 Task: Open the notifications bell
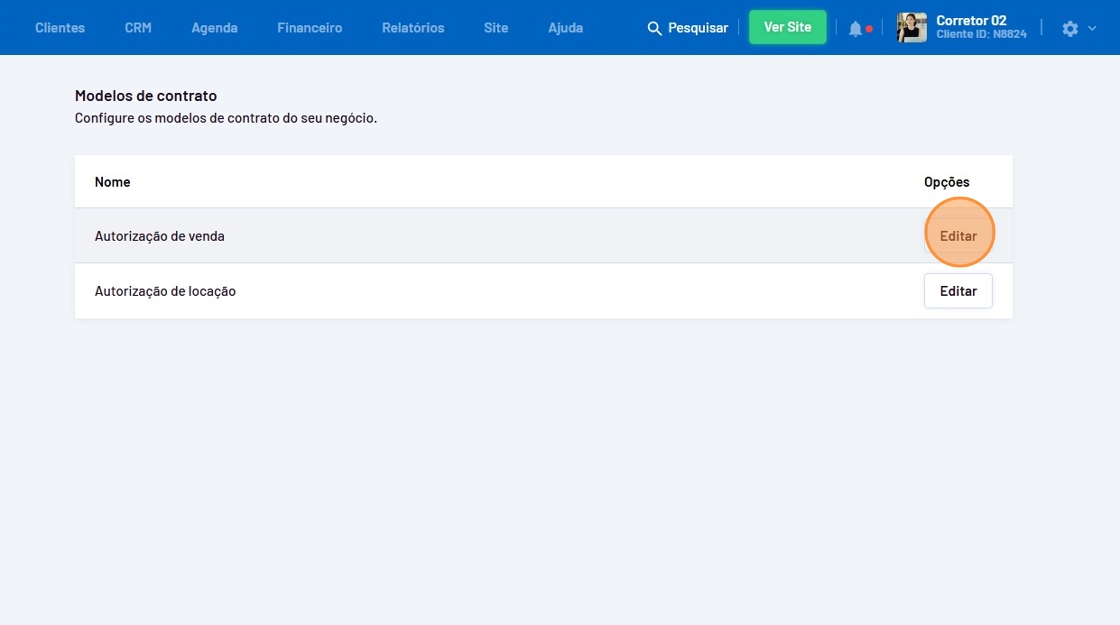point(855,29)
